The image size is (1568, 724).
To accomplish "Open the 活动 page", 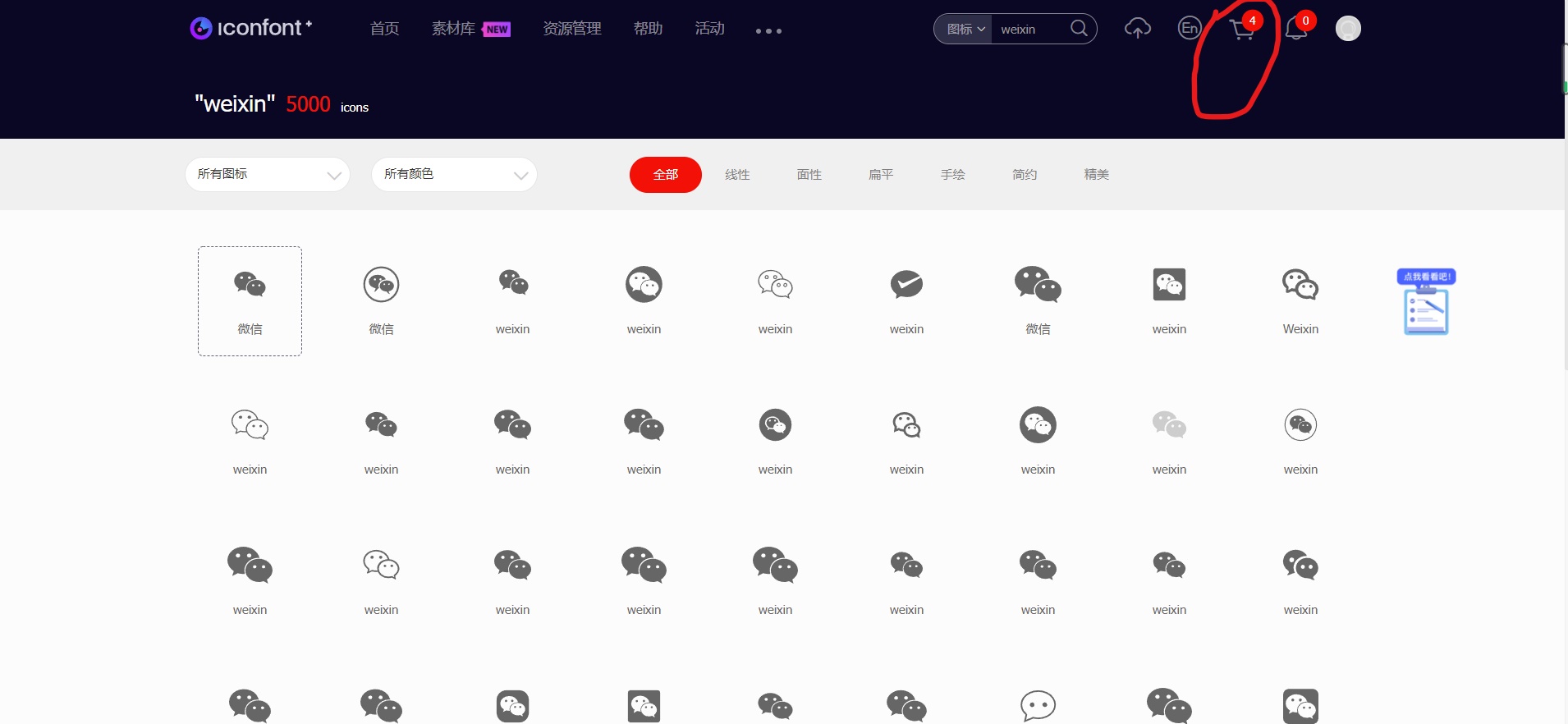I will coord(709,29).
